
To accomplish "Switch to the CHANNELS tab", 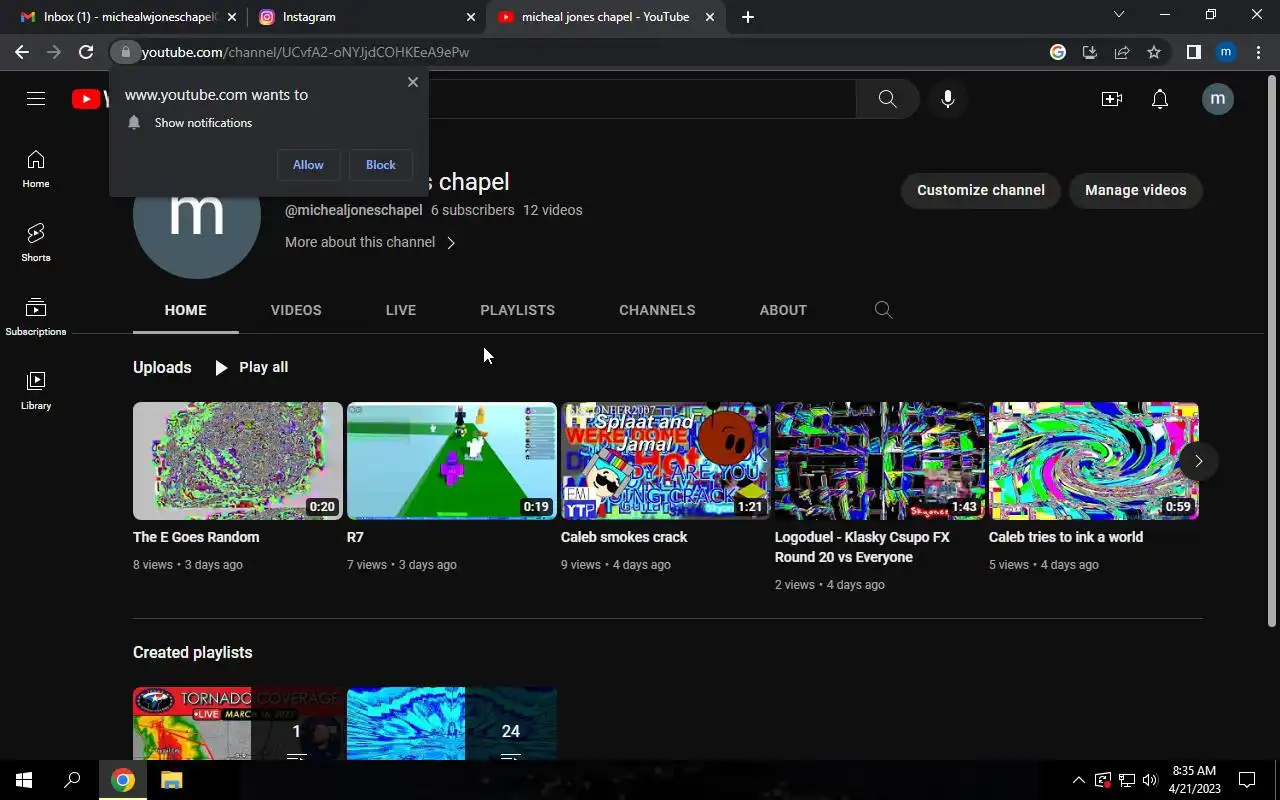I will 657,310.
